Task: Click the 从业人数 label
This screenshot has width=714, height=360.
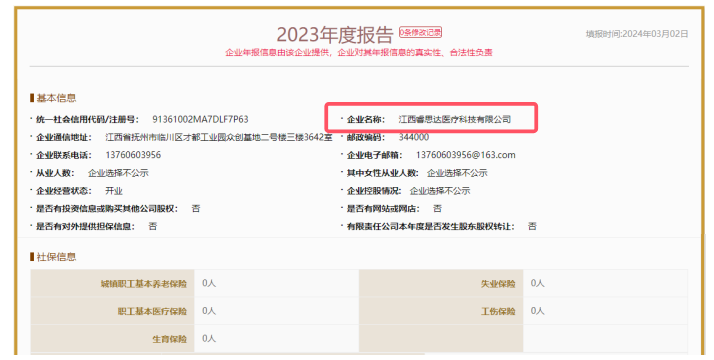Action: 55,173
